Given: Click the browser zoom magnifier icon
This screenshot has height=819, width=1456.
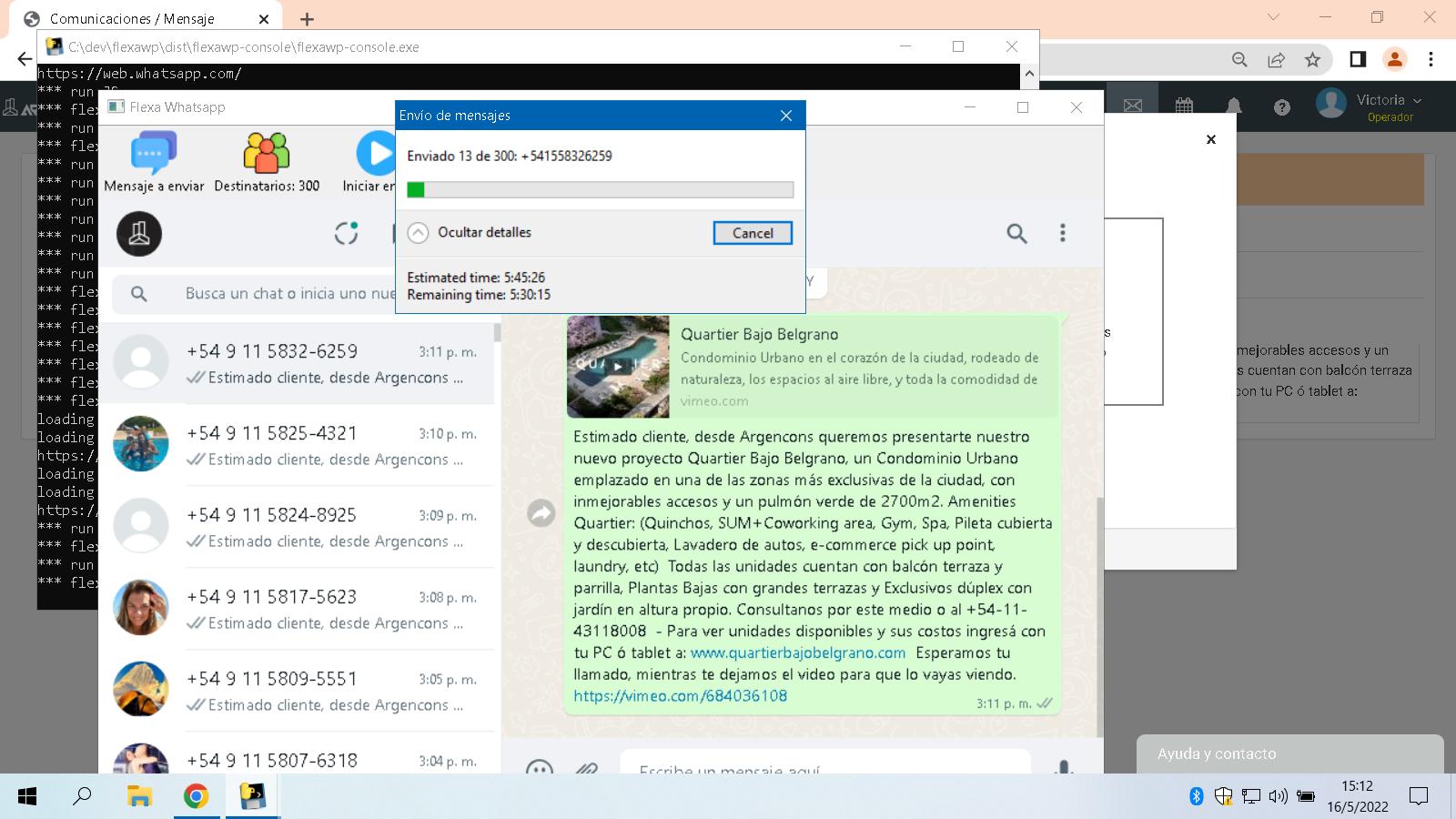Looking at the screenshot, I should pos(1239,59).
